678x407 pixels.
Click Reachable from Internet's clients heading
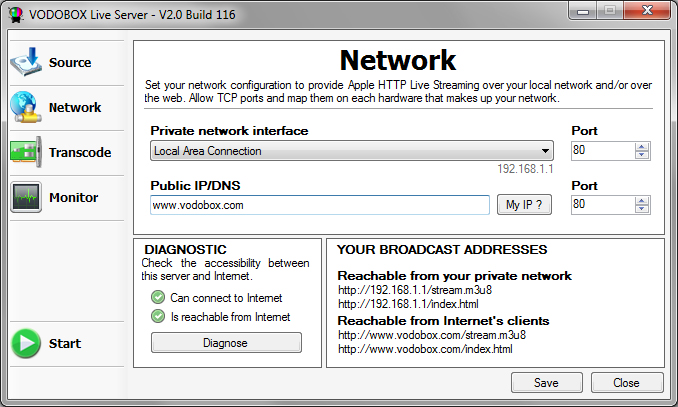point(443,321)
